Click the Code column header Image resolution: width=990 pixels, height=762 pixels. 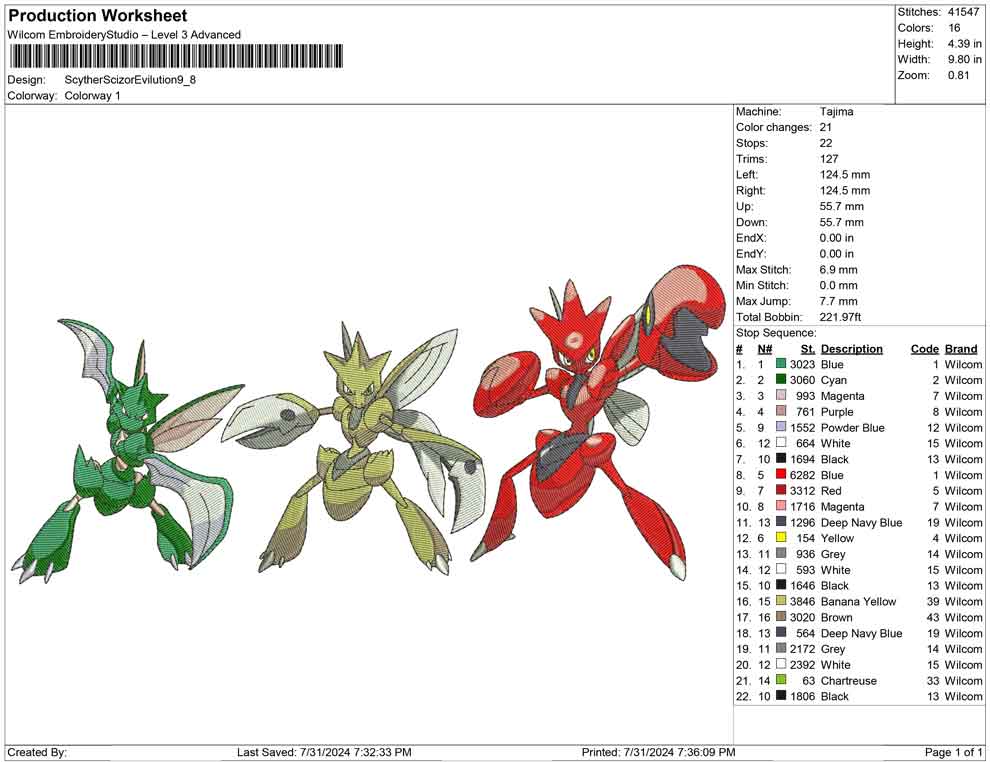pyautogui.click(x=924, y=349)
